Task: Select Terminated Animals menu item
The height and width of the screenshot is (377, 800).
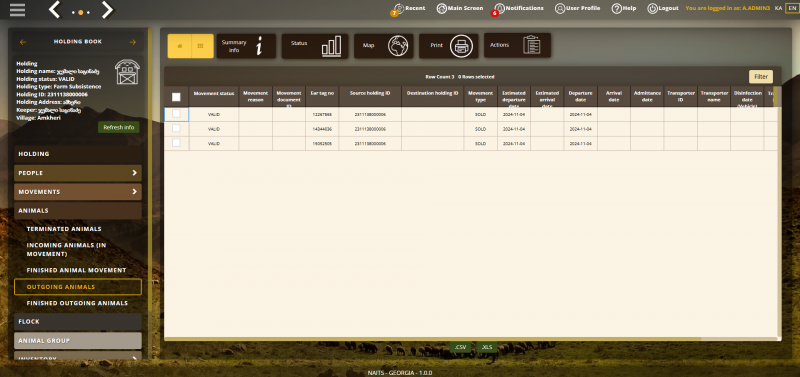Action: click(x=64, y=229)
